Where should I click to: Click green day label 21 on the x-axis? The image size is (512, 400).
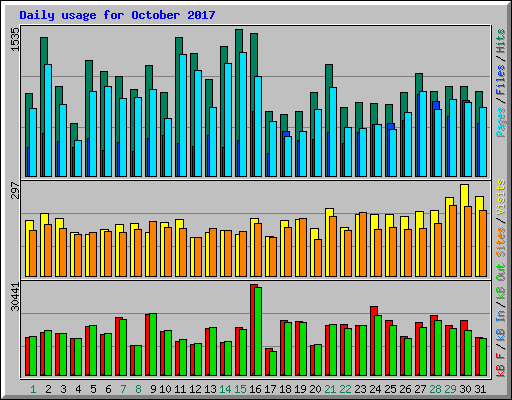330,389
